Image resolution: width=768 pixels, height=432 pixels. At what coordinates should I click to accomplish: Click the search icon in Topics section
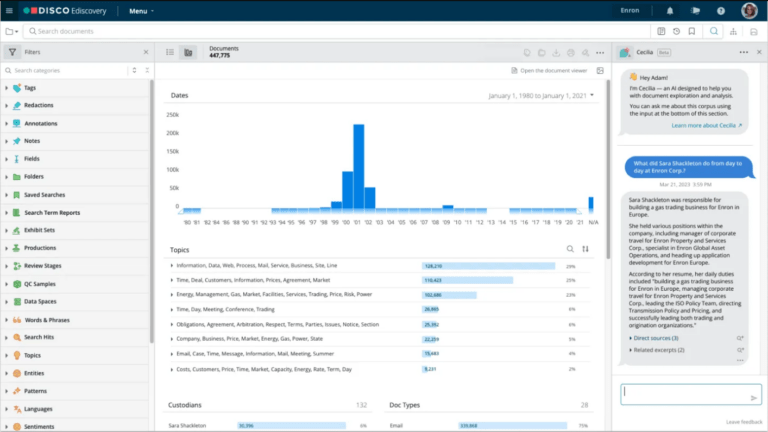[571, 249]
